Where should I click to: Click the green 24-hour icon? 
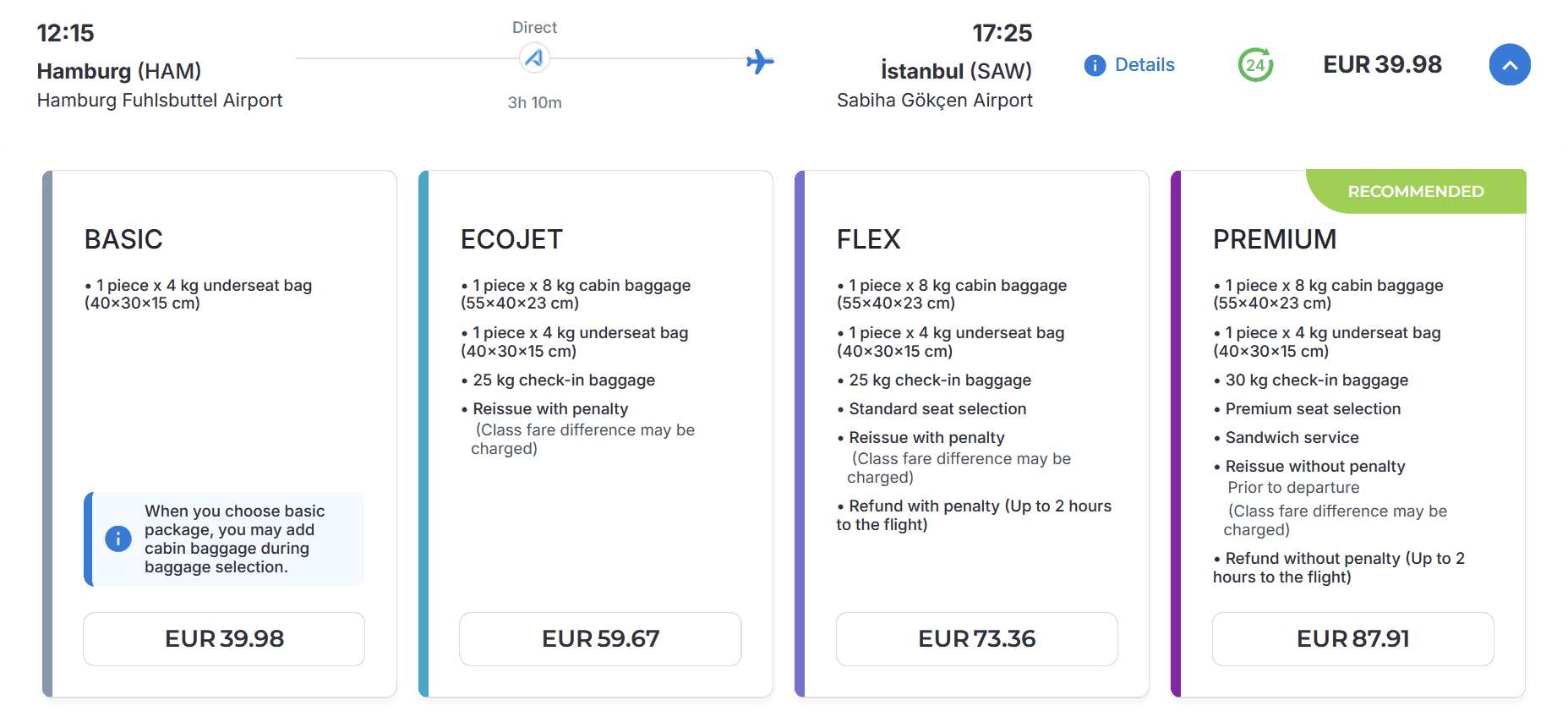(1255, 65)
